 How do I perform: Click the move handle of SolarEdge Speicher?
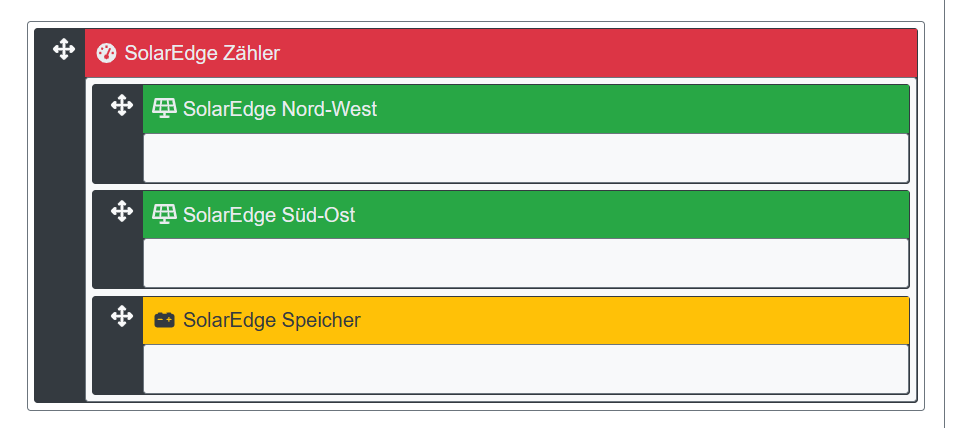click(x=121, y=317)
